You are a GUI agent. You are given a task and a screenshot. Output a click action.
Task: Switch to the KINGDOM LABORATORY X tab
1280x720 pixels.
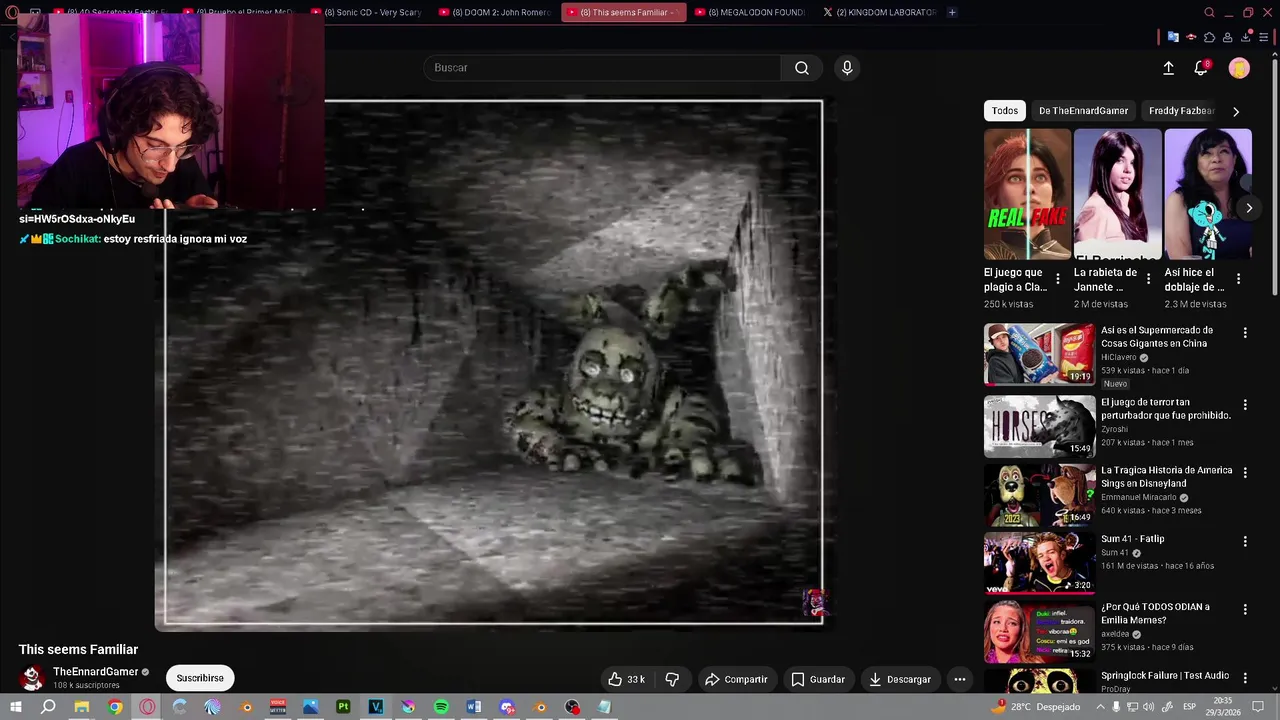881,12
